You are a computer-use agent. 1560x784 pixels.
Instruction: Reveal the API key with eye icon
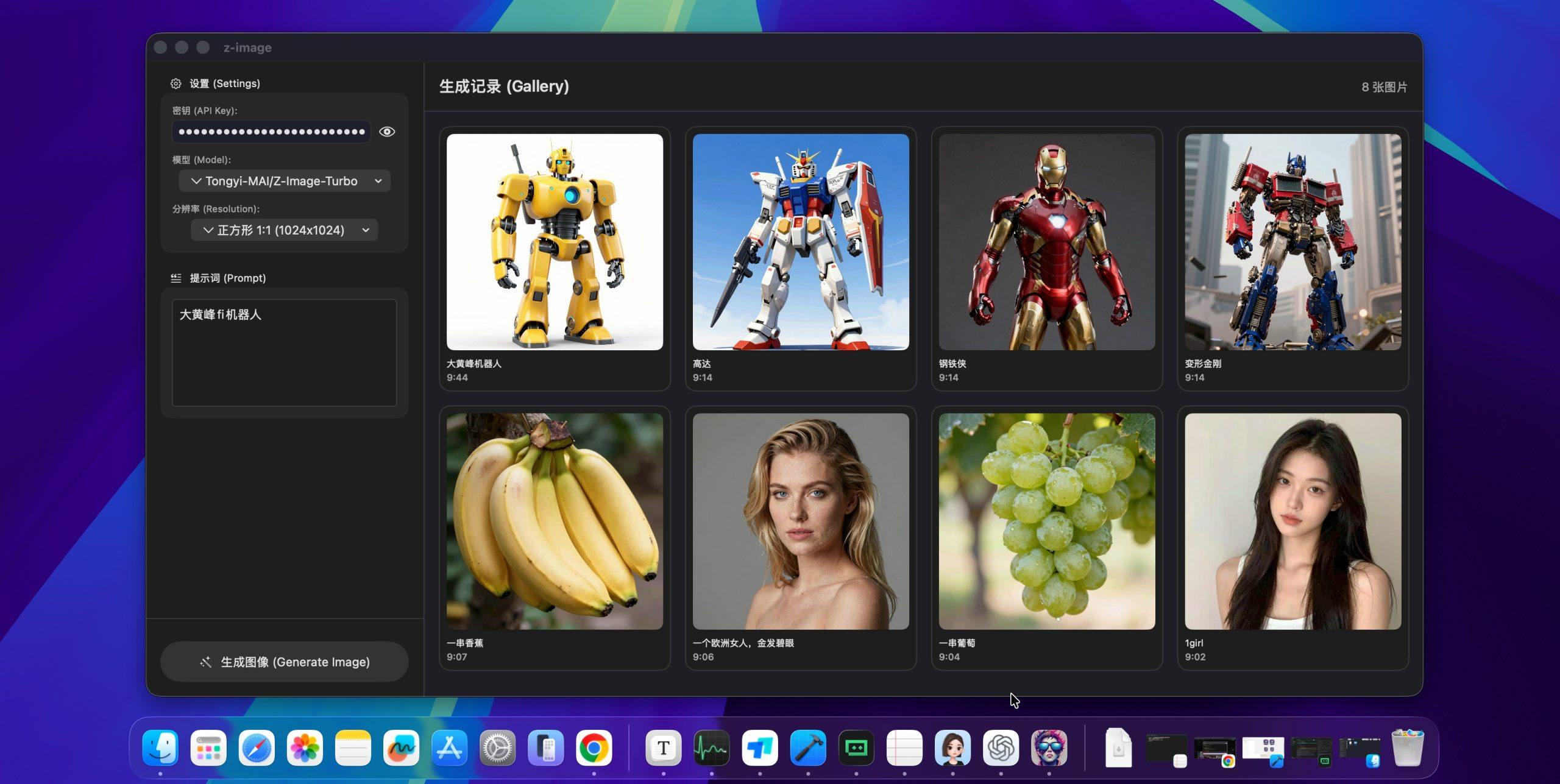387,132
